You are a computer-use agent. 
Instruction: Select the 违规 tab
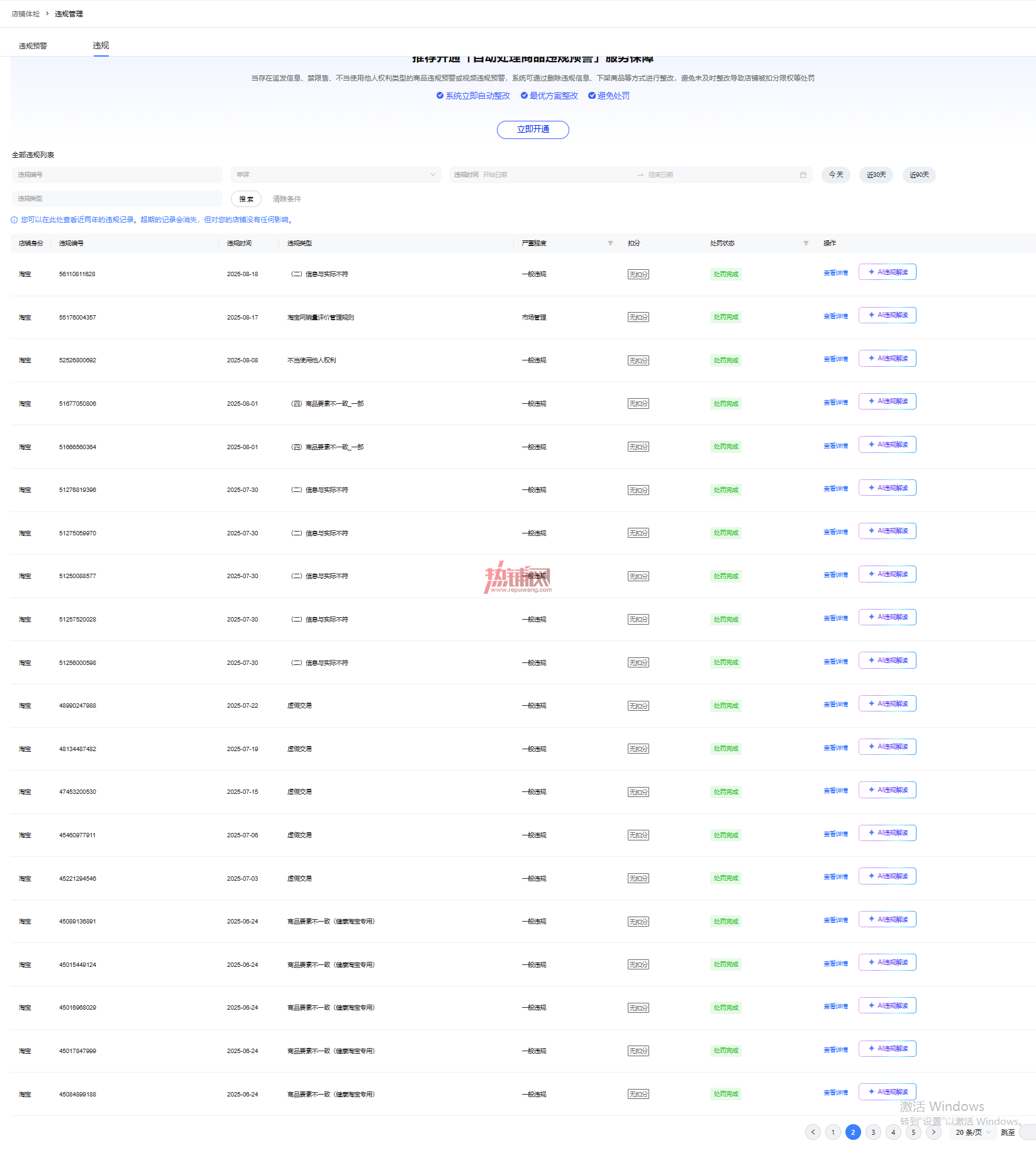(x=101, y=45)
